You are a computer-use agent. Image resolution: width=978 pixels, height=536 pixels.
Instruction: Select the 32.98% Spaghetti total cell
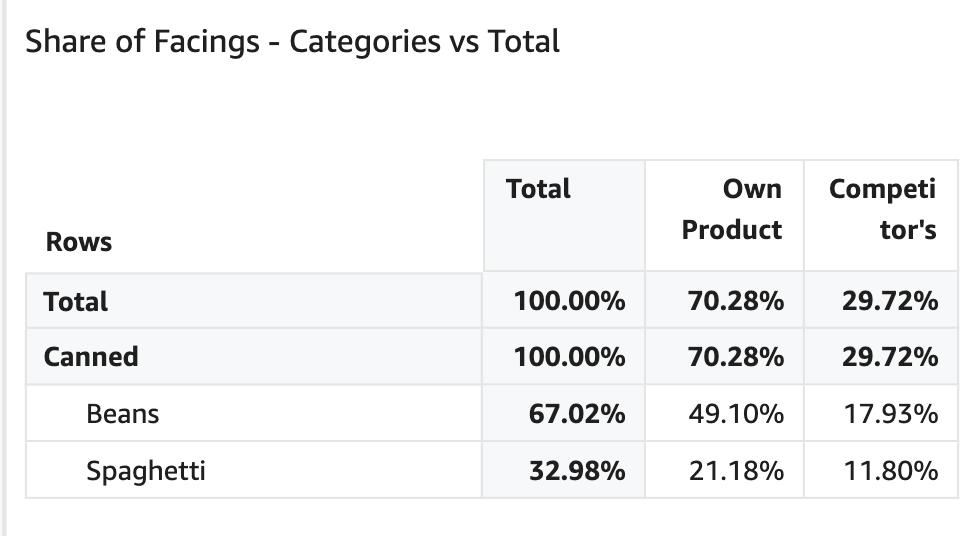click(x=577, y=470)
